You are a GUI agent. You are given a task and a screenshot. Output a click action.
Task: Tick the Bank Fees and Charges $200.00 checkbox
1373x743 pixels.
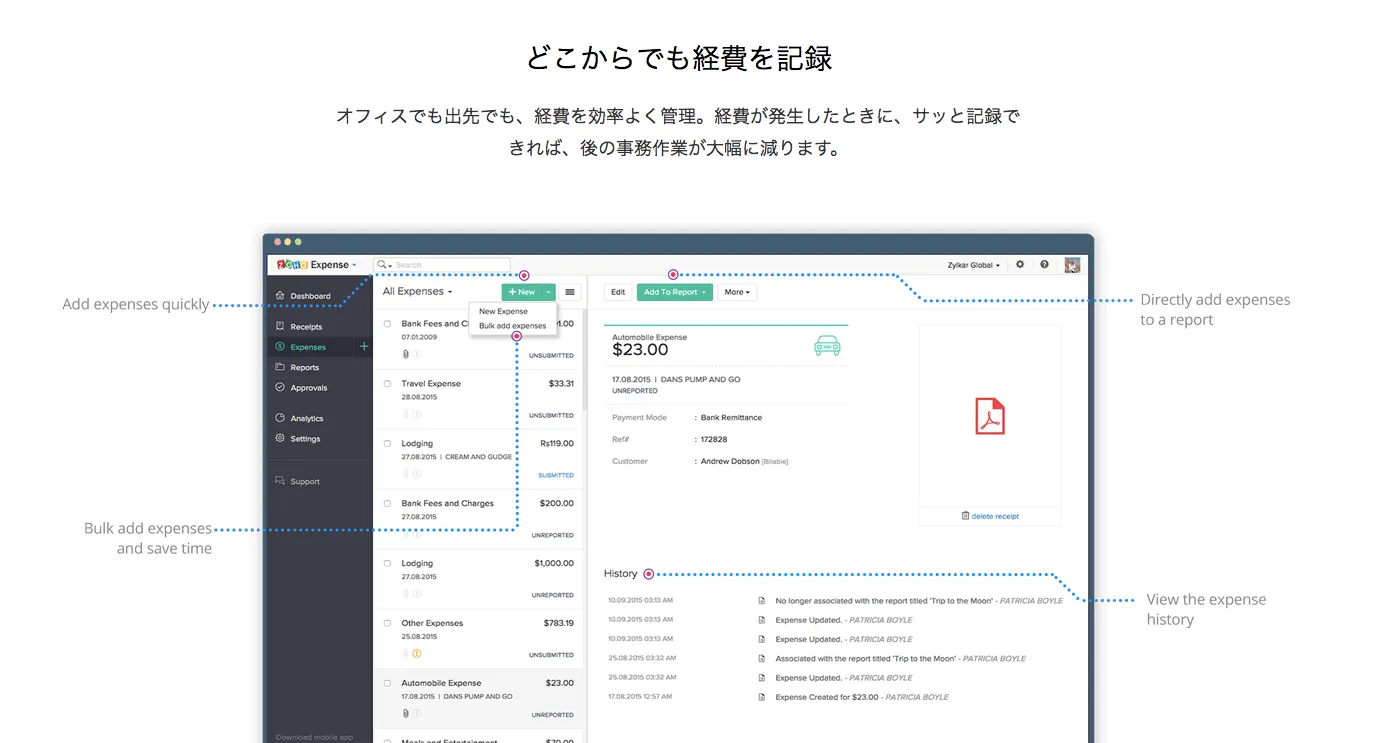tap(387, 504)
